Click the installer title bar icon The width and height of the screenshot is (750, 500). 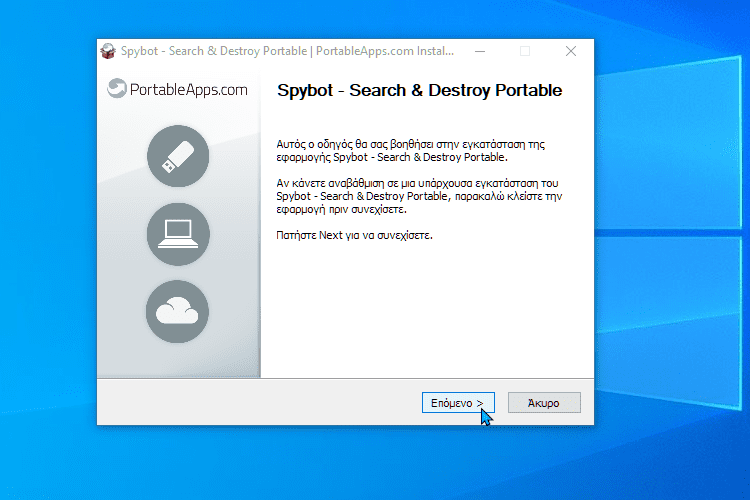coord(108,51)
